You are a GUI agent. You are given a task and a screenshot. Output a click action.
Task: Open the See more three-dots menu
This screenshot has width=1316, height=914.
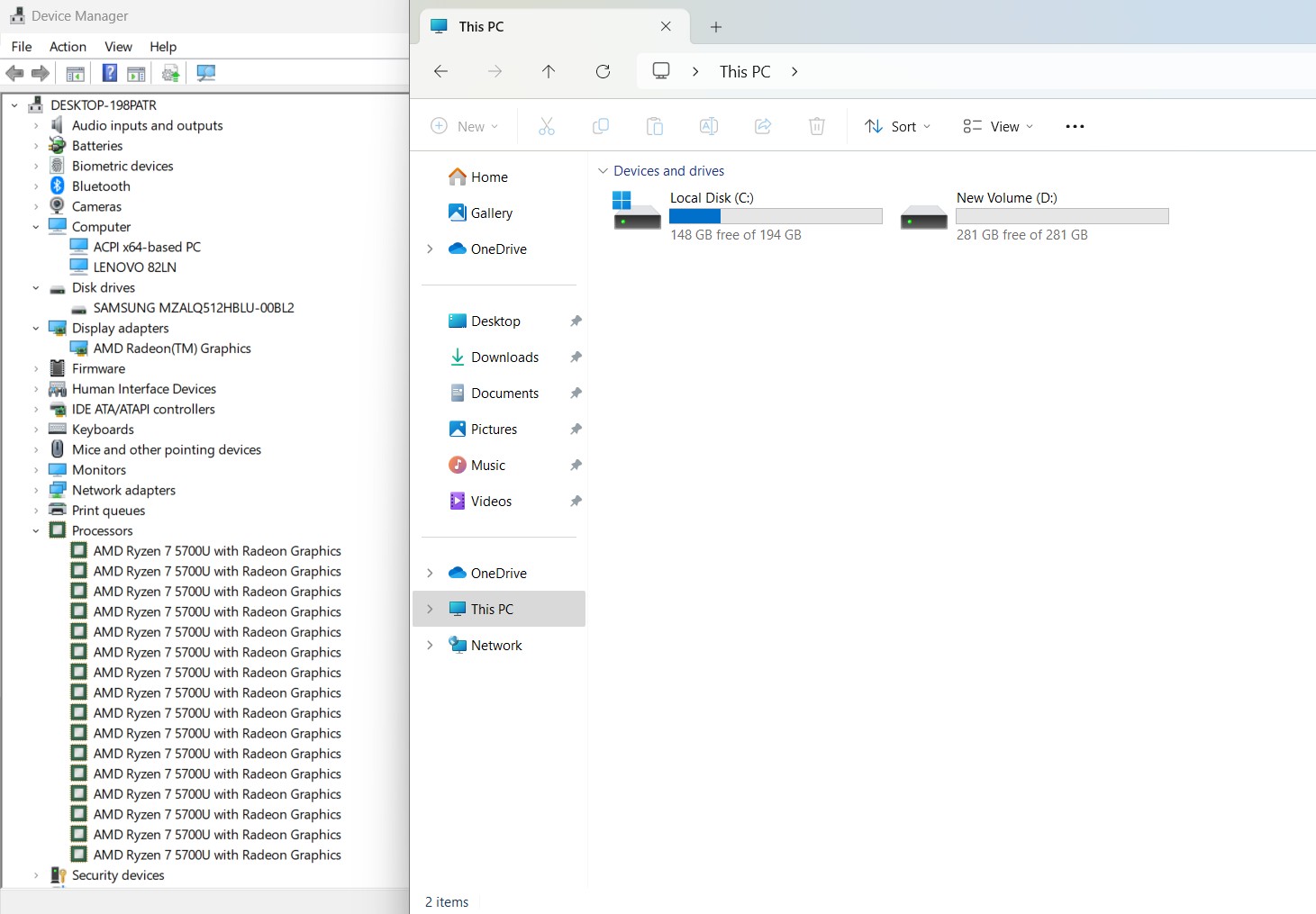1074,127
